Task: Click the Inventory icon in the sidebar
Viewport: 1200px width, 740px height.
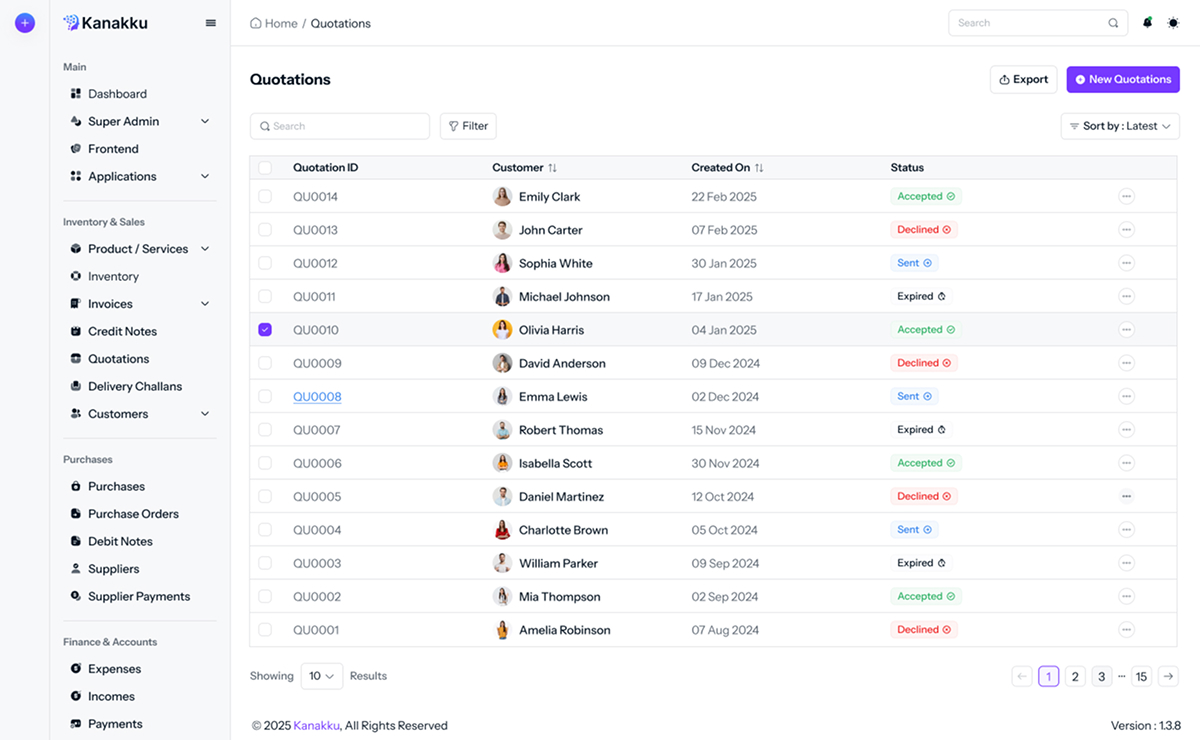Action: tap(75, 276)
